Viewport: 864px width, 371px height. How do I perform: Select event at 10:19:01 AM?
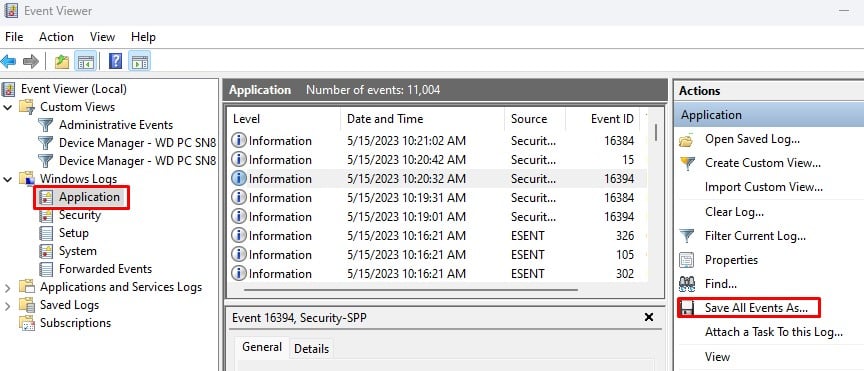pos(438,217)
